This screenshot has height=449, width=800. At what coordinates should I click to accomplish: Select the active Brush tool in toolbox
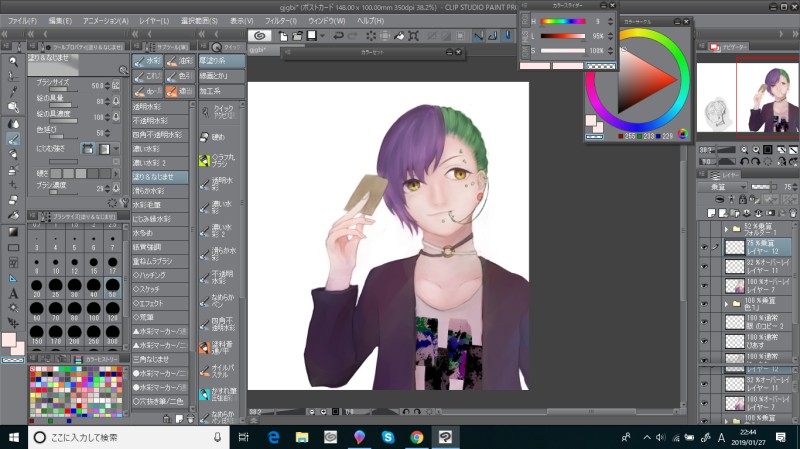point(13,138)
